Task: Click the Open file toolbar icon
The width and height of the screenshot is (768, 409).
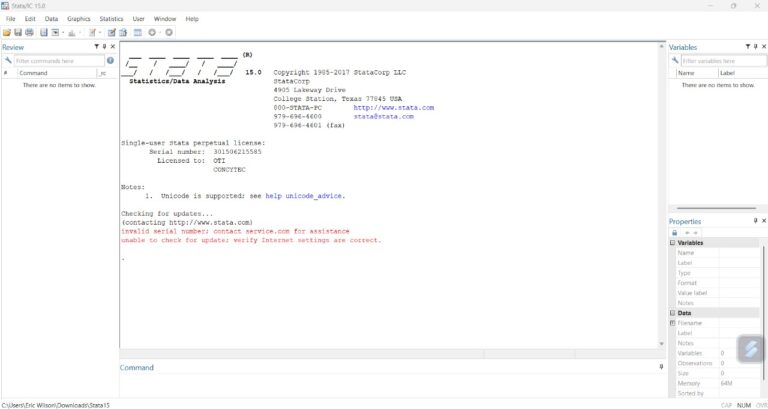Action: [x=7, y=32]
